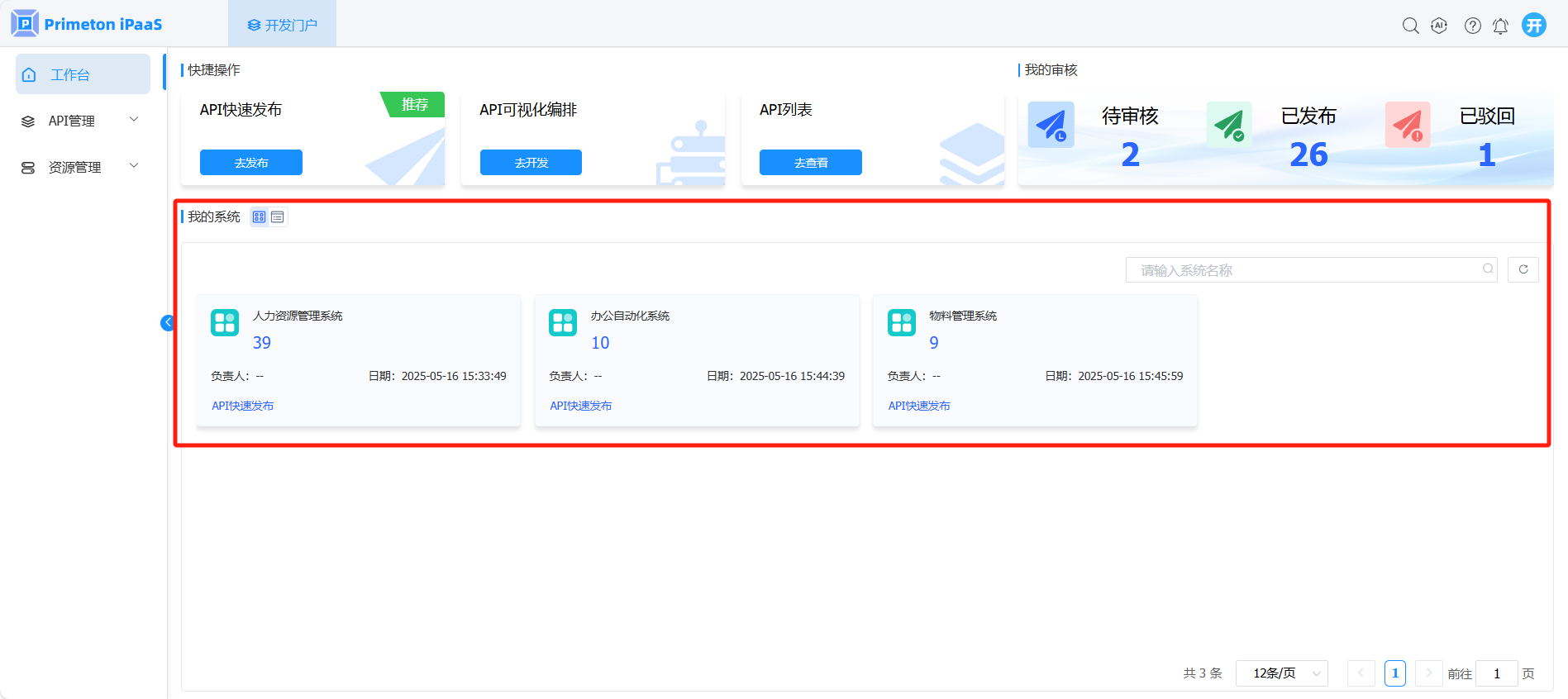
Task: Click the 去发布 button
Action: click(250, 163)
